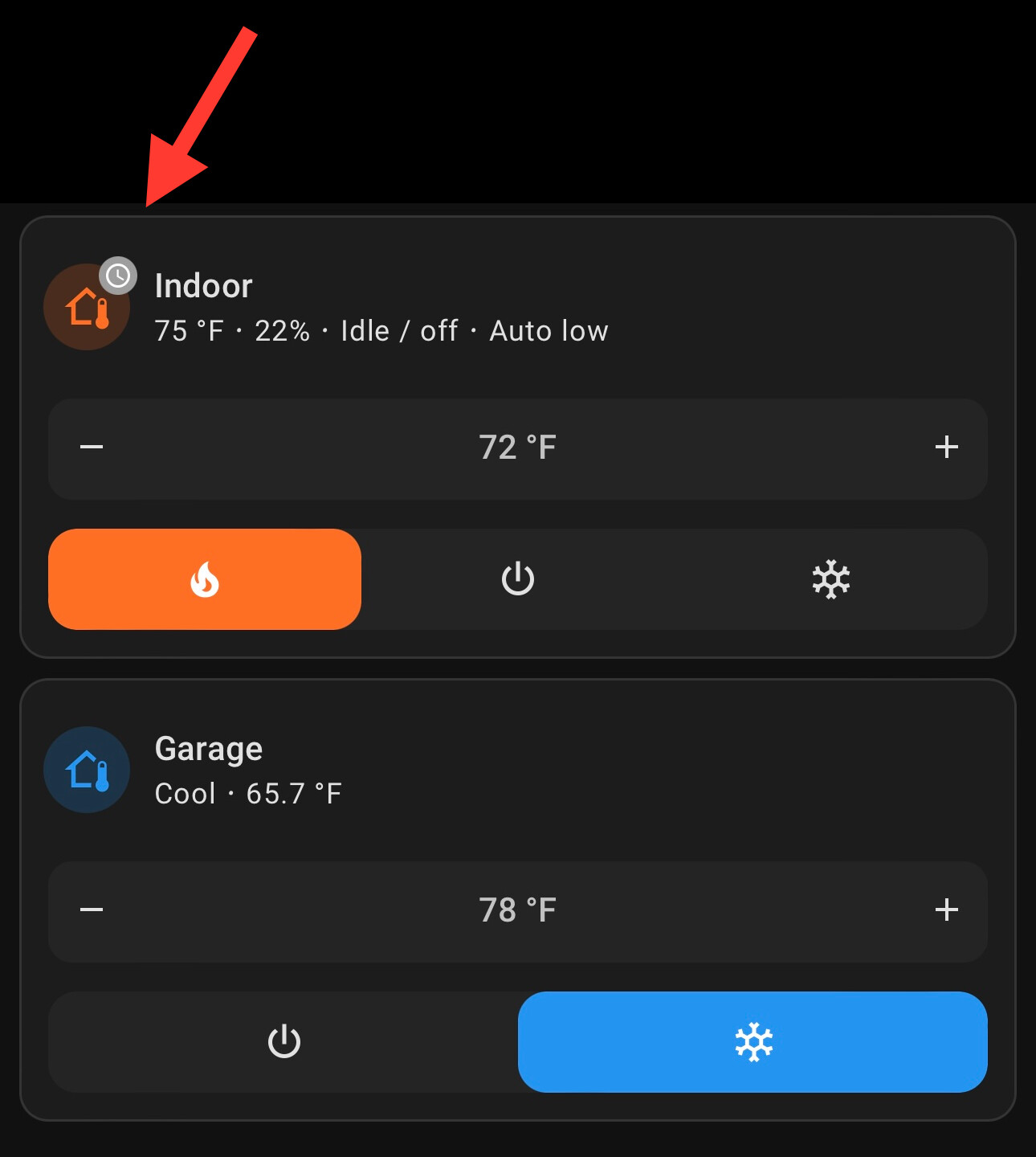
Task: Click the Indoor house-thermometer entity icon
Action: (x=86, y=306)
